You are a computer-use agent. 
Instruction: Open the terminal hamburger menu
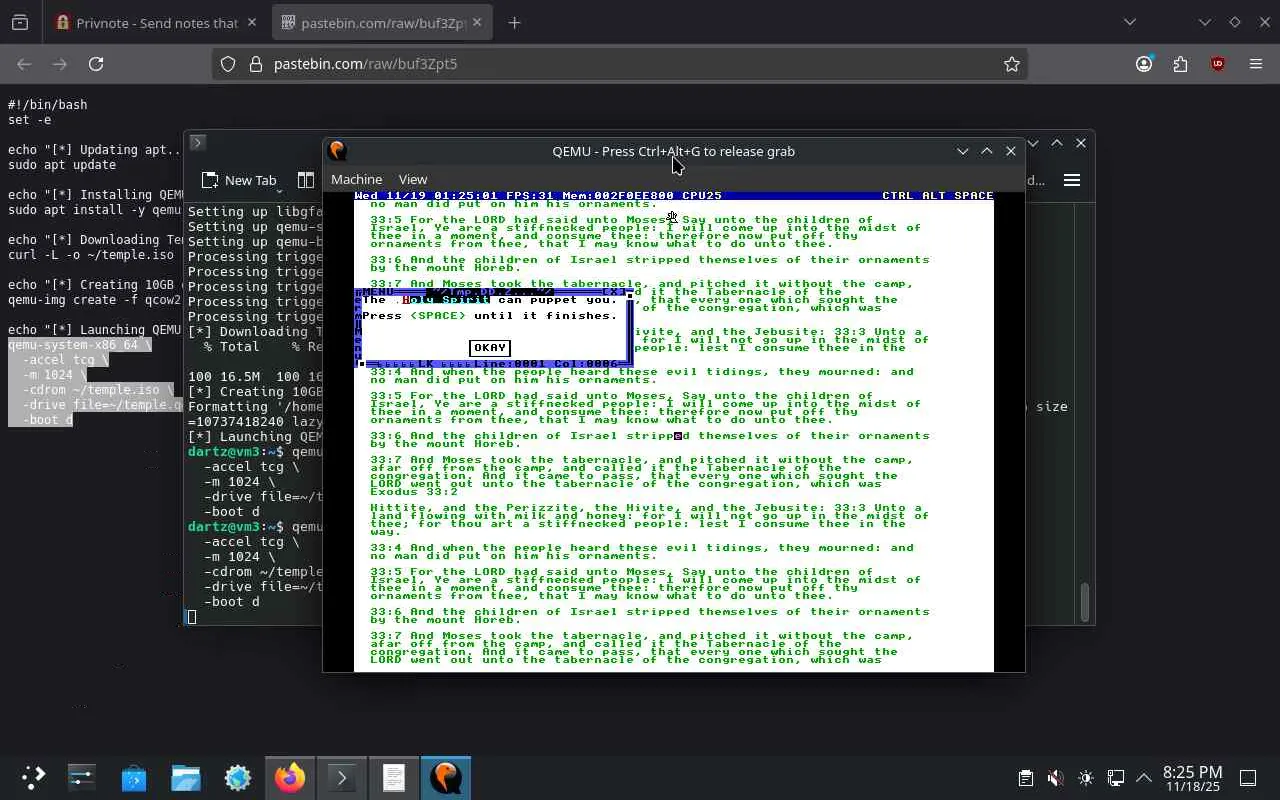point(1072,180)
